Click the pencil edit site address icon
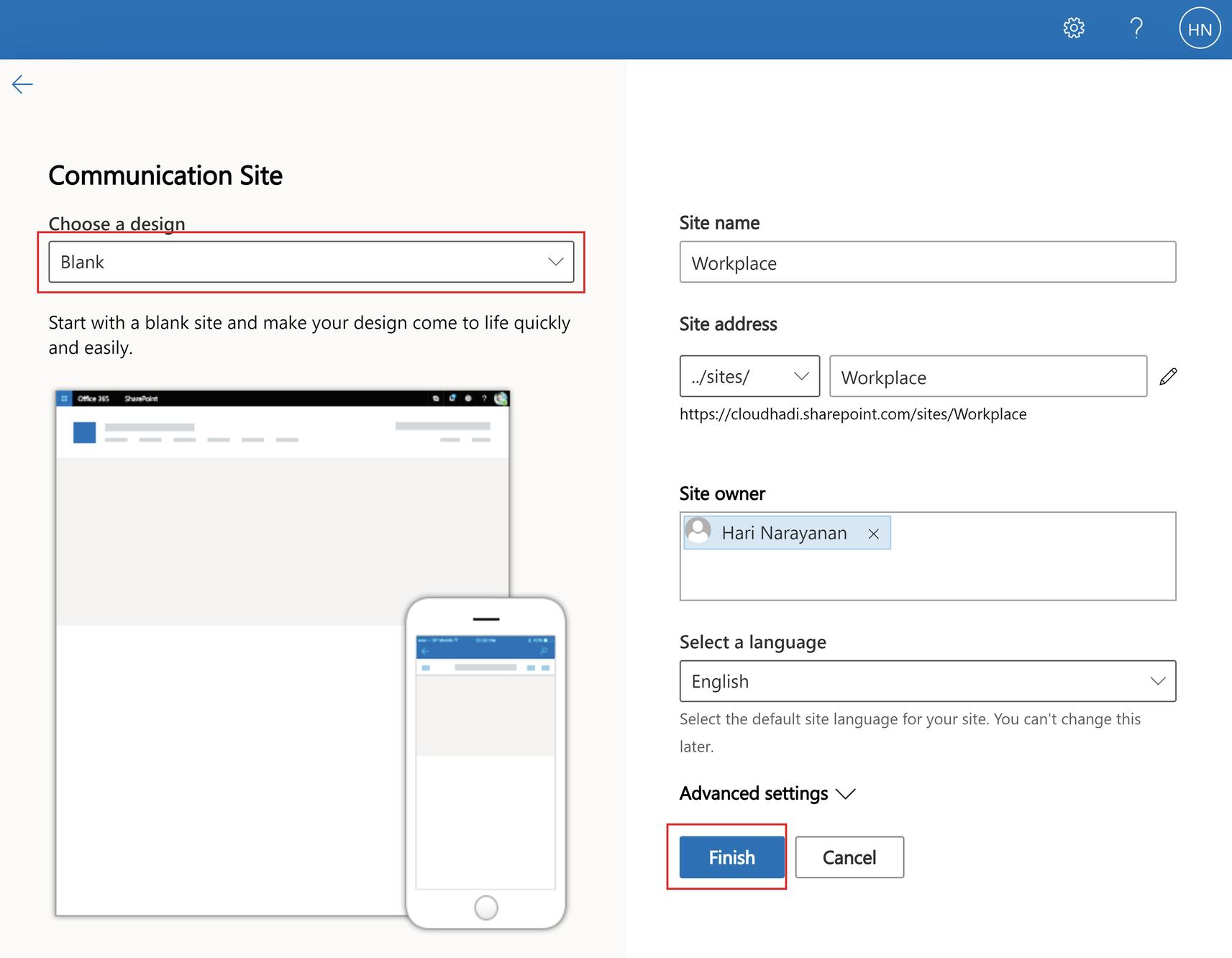Viewport: 1232px width, 958px height. (x=1168, y=376)
